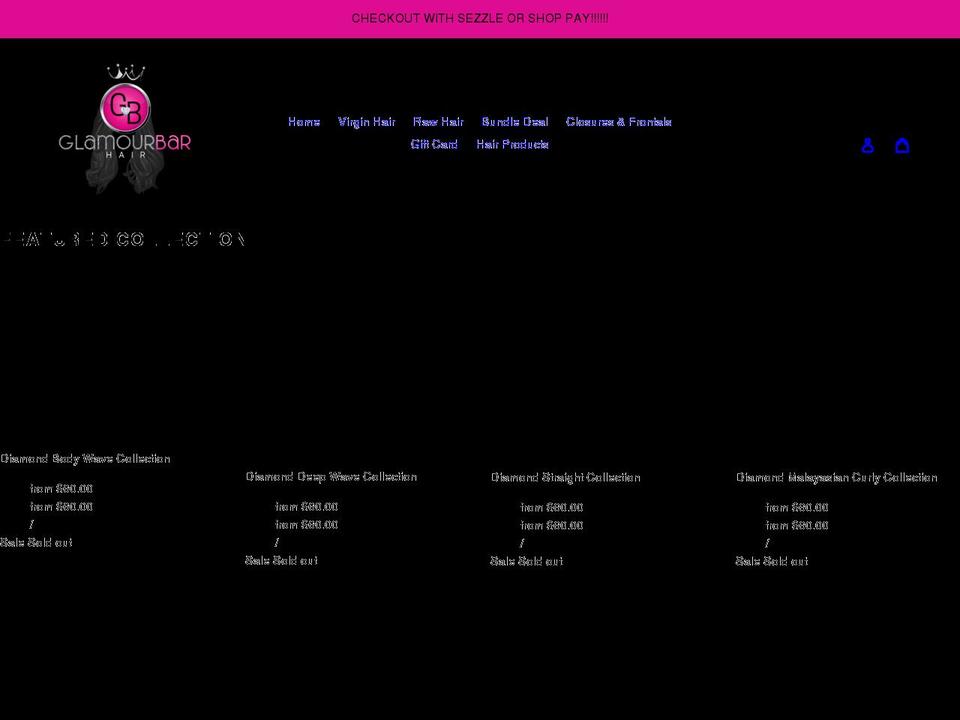Open Diamond Body Wave Collection product

tap(85, 459)
